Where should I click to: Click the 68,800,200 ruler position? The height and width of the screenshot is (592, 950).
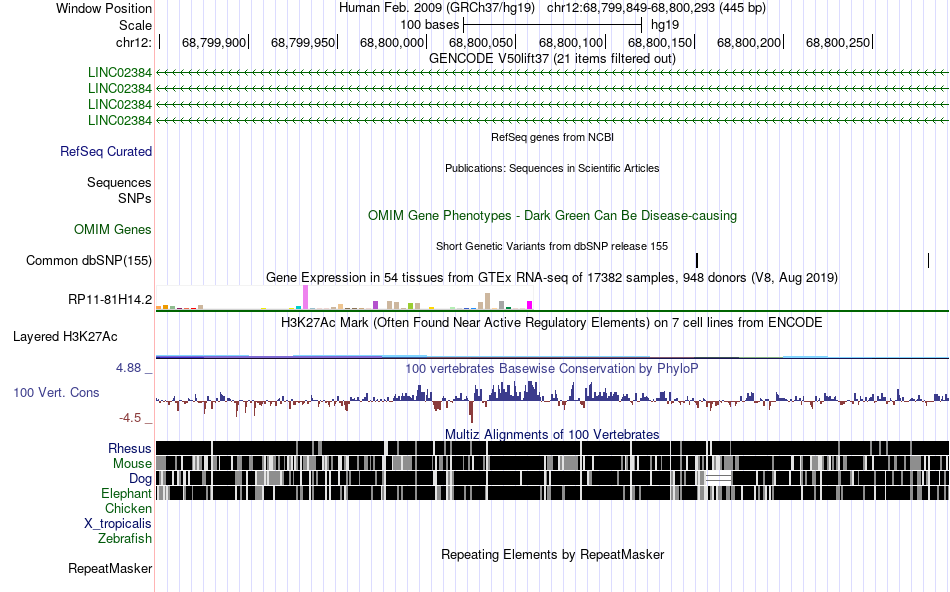click(749, 42)
